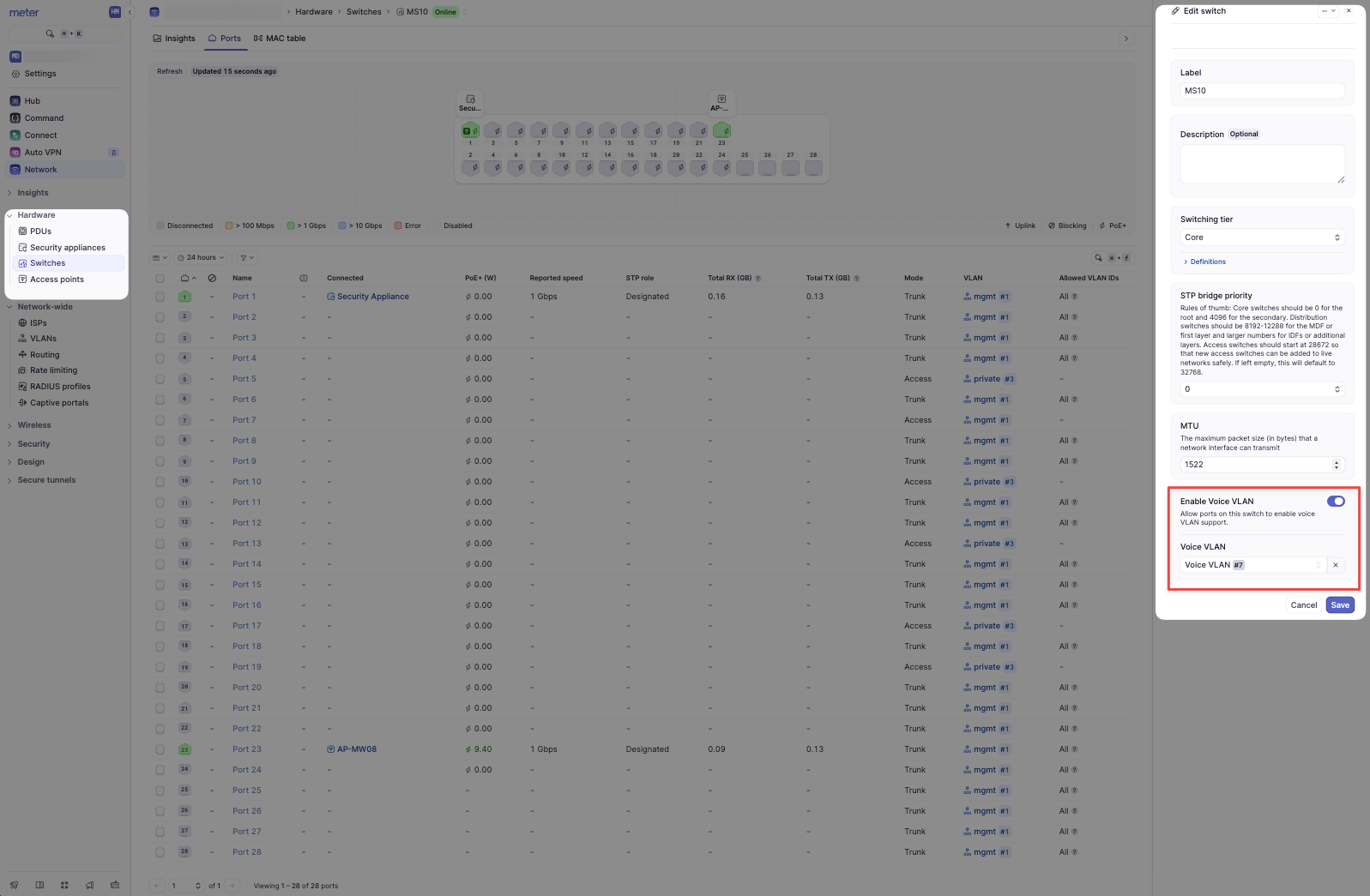Click the megaphone announcements icon
The image size is (1370, 896).
89,885
